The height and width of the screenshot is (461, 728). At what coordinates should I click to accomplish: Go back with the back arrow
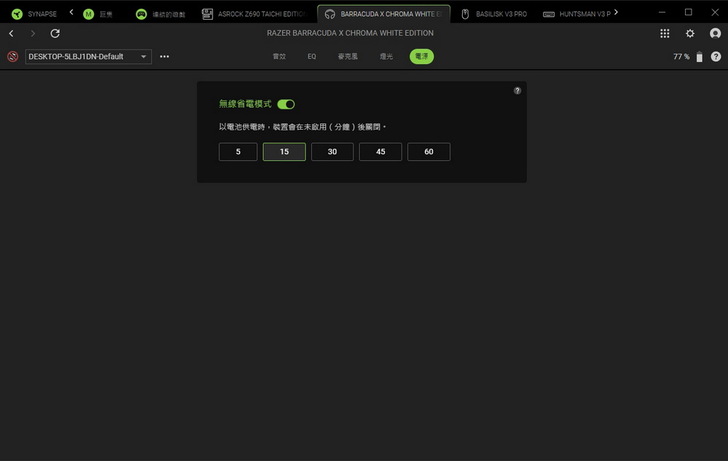12,33
